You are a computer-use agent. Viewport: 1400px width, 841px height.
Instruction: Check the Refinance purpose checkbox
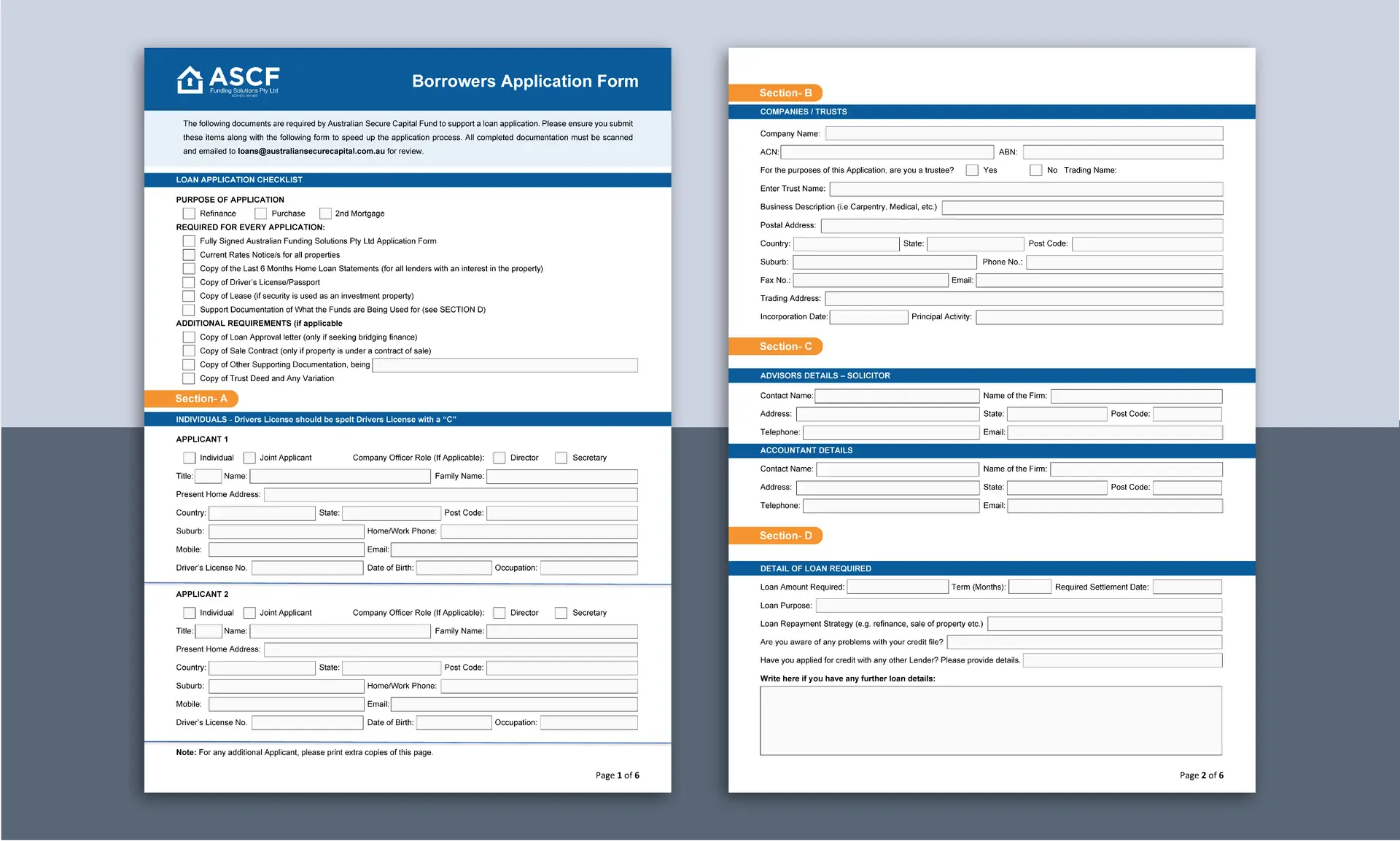tap(189, 213)
